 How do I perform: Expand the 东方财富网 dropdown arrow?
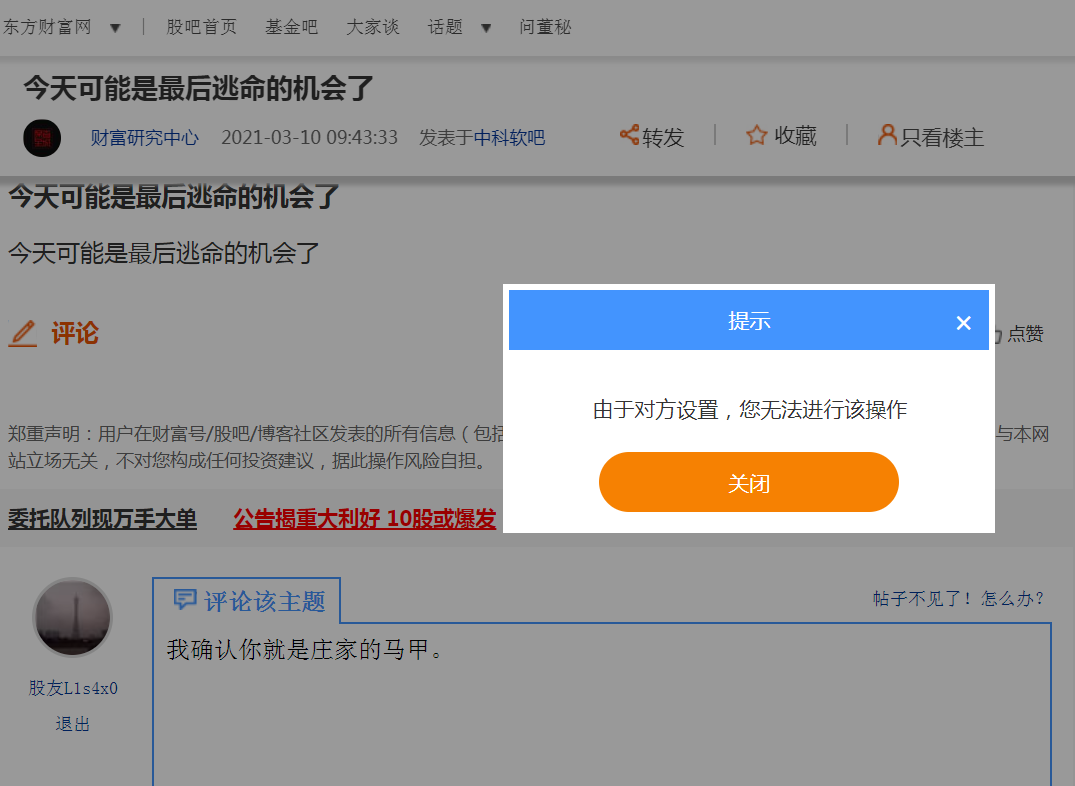coord(115,28)
